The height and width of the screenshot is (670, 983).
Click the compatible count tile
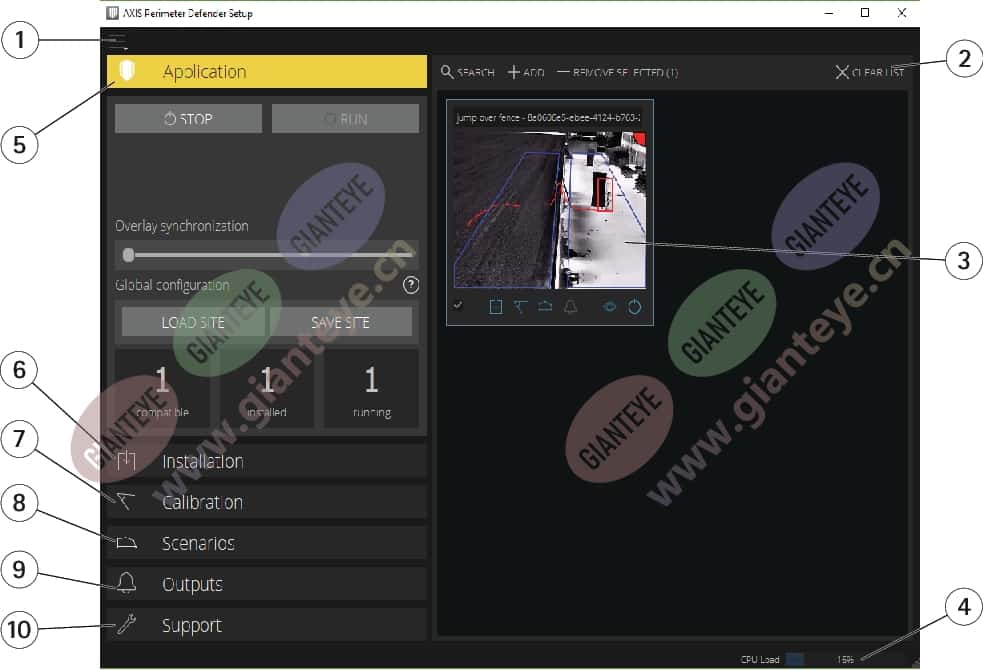[x=162, y=389]
